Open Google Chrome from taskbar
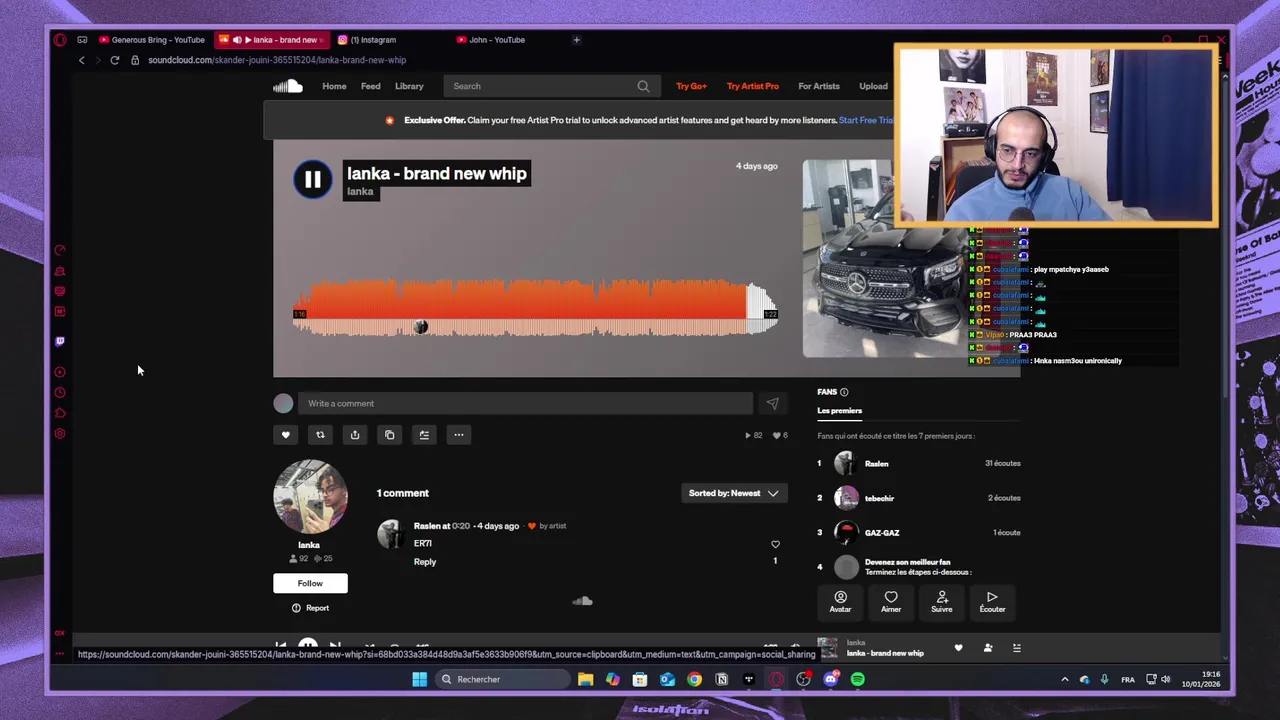The width and height of the screenshot is (1280, 720). [694, 680]
